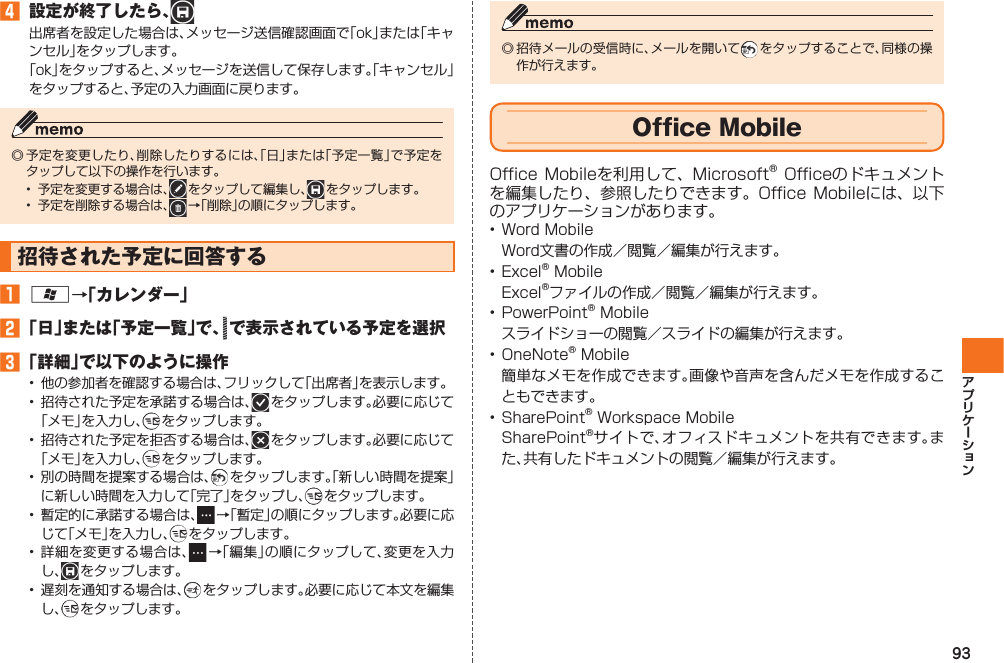
Task: Click the send icon after じて「メモ」を入力し
Action: tap(179, 534)
